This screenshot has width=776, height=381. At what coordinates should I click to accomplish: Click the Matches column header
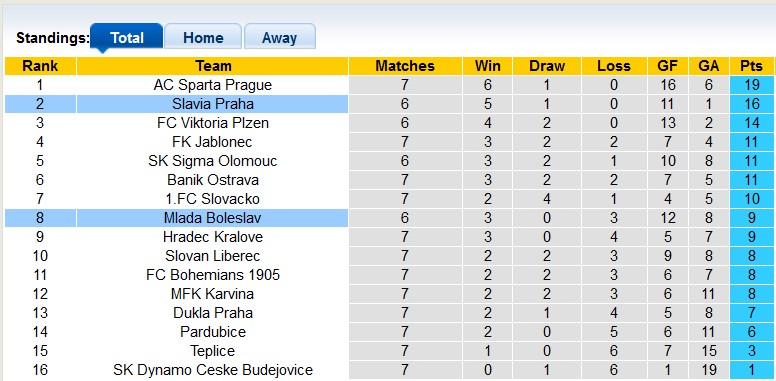(x=405, y=66)
